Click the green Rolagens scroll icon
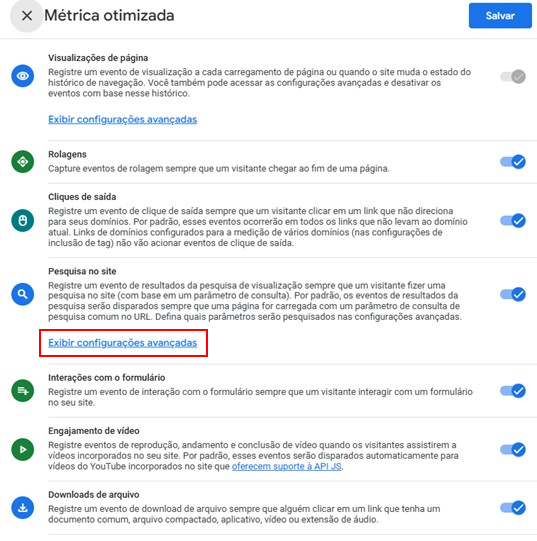 tap(23, 161)
